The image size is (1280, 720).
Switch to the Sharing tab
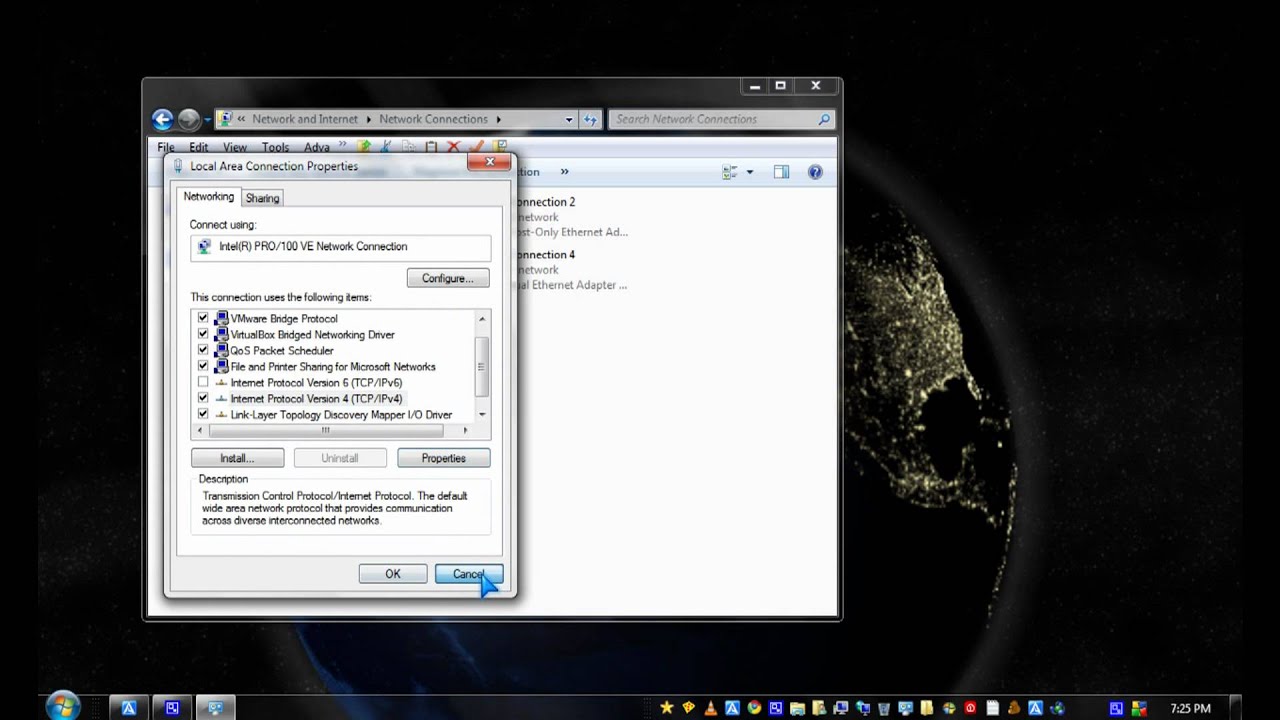coord(262,198)
